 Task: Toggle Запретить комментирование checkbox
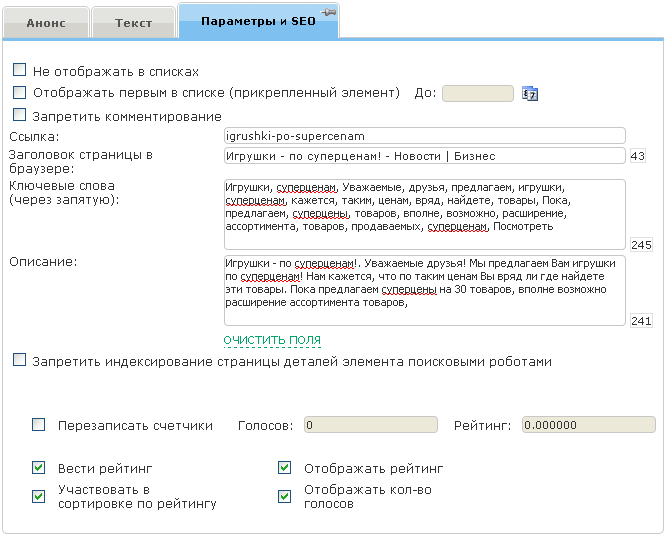coord(20,115)
